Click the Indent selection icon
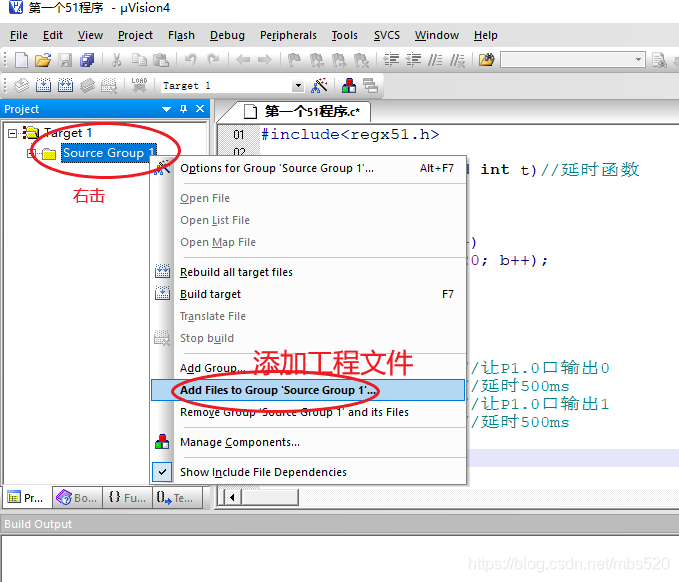Image resolution: width=679 pixels, height=582 pixels. [x=391, y=60]
